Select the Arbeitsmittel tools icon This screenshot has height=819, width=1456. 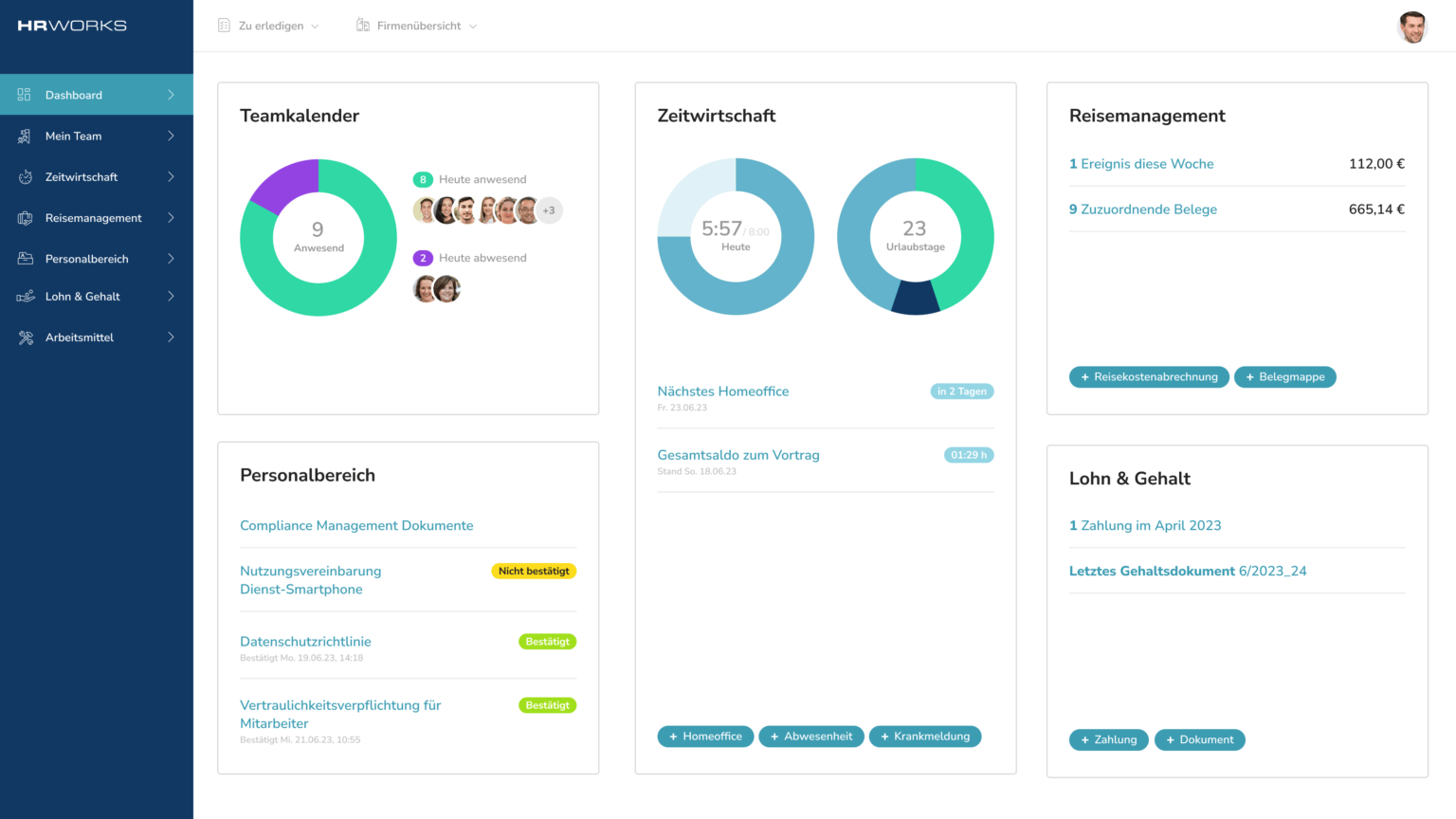point(23,337)
